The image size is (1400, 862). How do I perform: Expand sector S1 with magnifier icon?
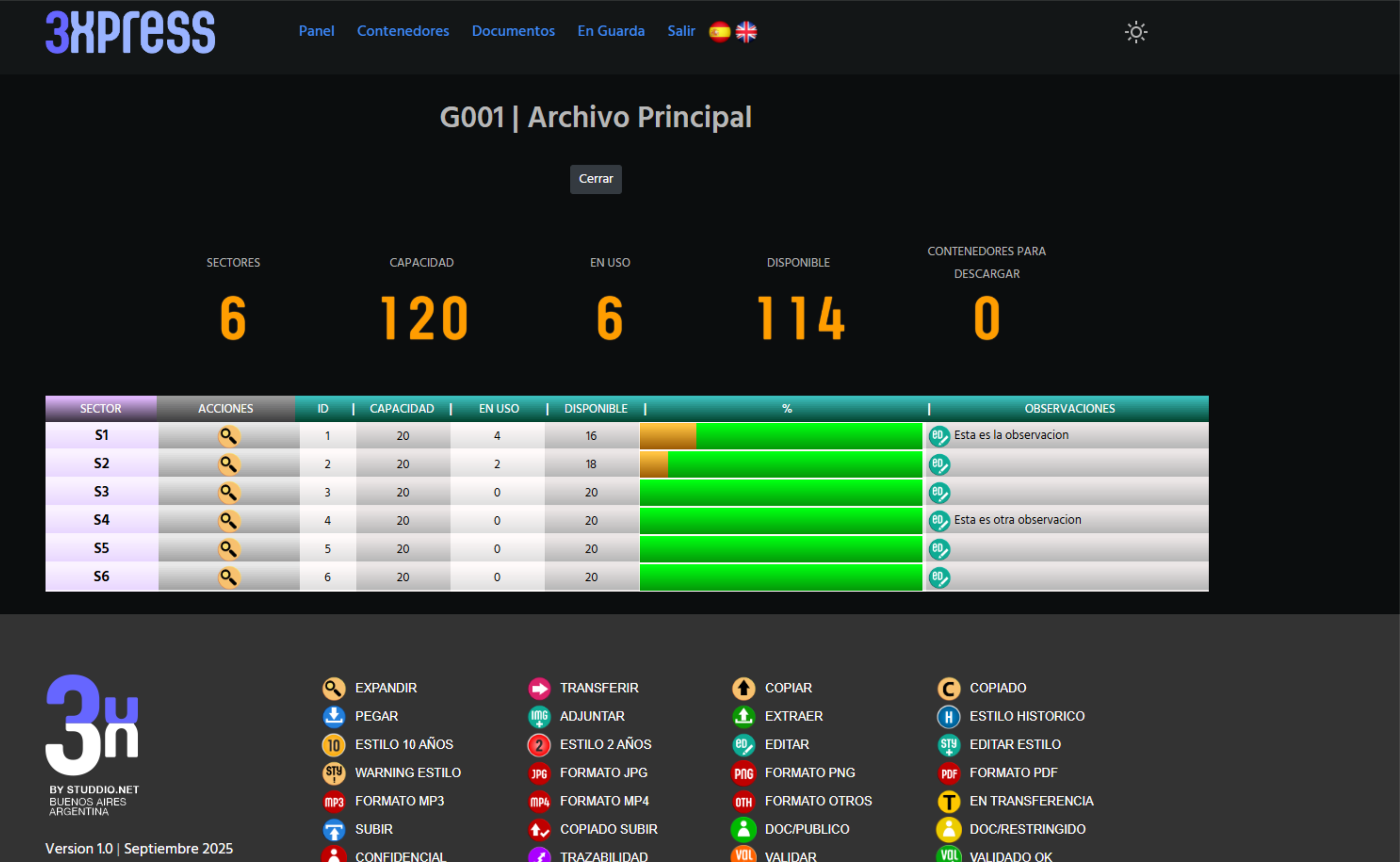pyautogui.click(x=229, y=436)
